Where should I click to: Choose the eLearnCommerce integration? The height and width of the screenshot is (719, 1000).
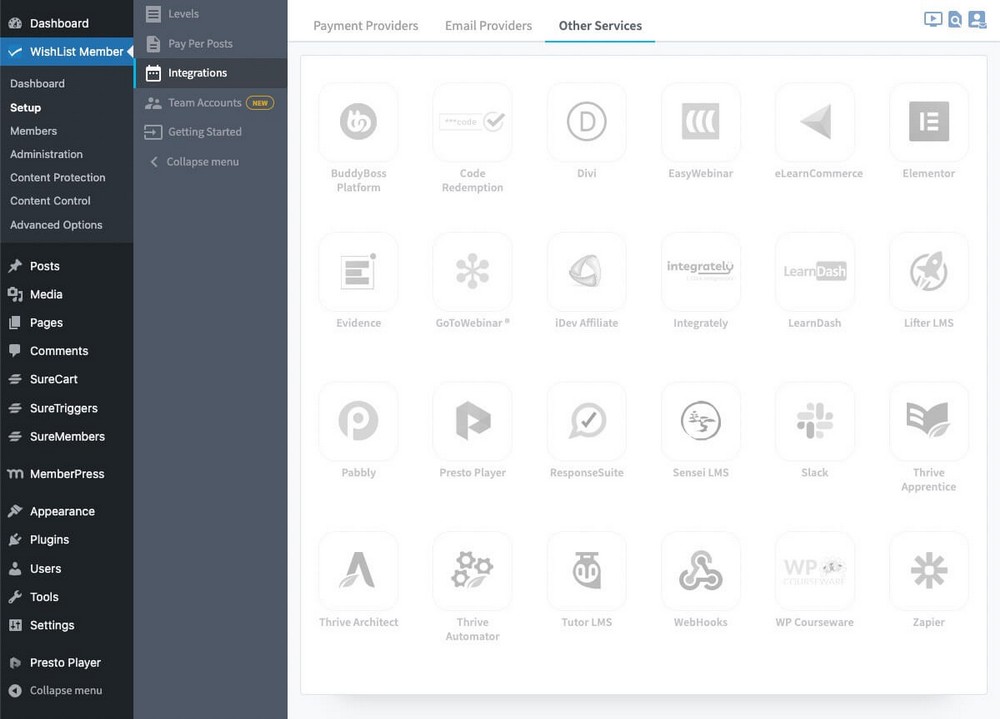click(x=814, y=121)
